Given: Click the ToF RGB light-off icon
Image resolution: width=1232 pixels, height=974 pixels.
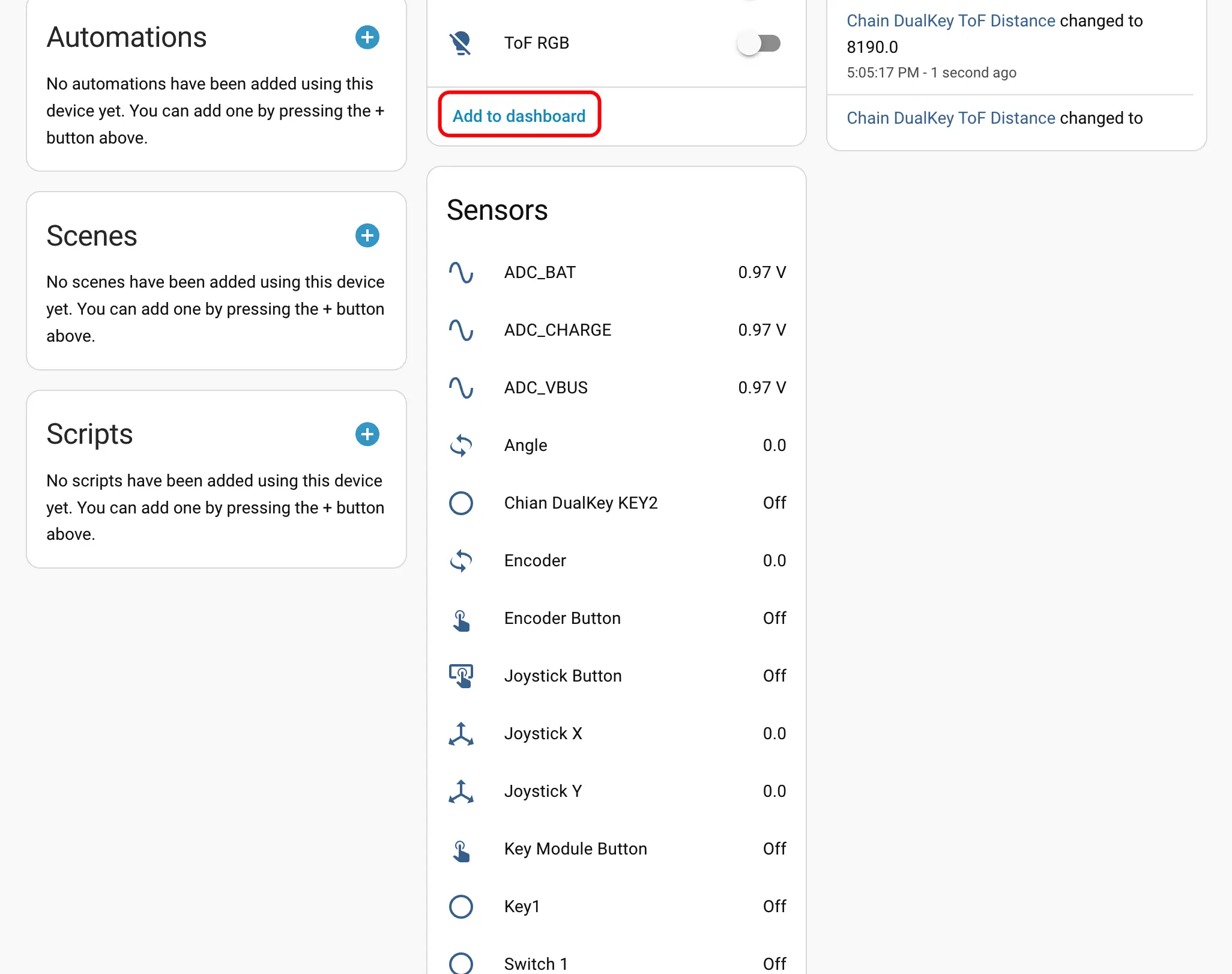Looking at the screenshot, I should point(460,43).
